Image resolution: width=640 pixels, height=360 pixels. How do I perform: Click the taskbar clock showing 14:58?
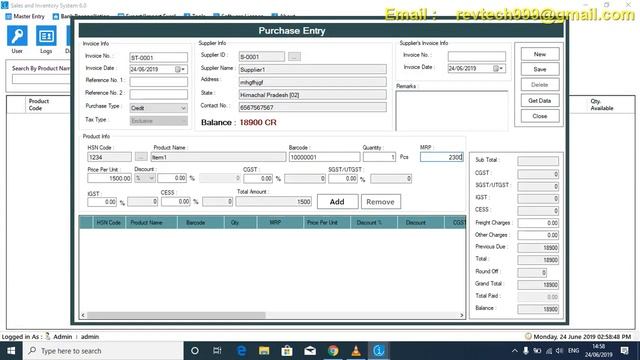point(598,351)
